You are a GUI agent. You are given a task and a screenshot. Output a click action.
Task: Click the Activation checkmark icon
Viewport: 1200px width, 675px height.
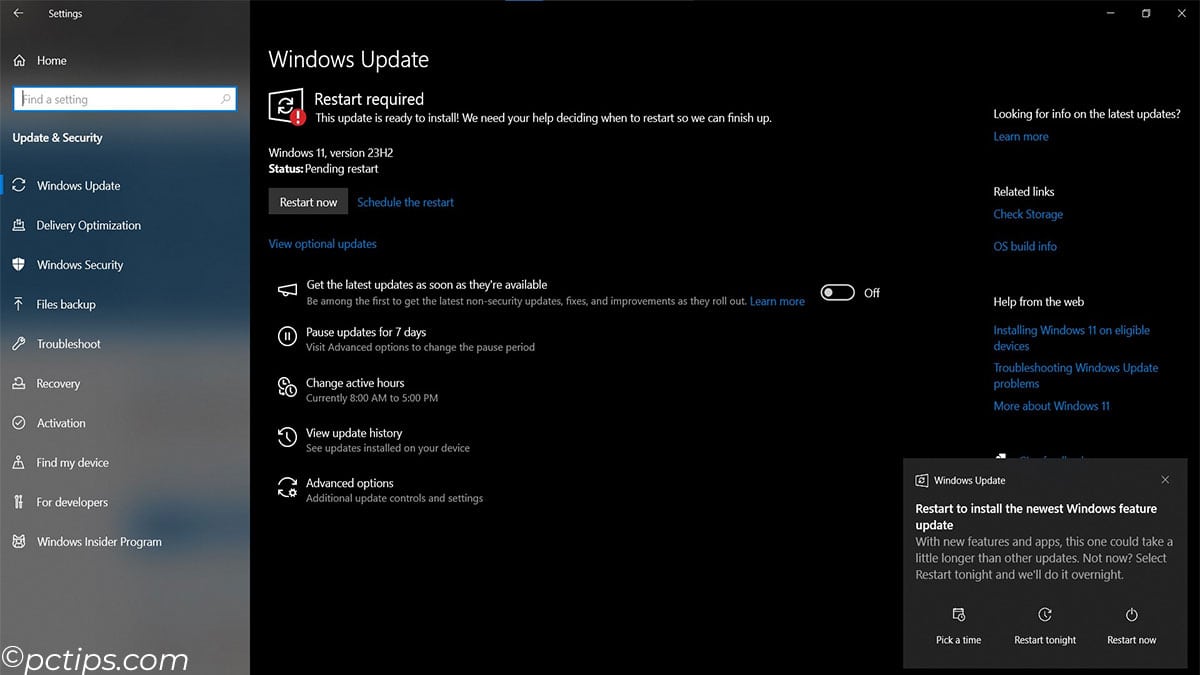pyautogui.click(x=19, y=423)
